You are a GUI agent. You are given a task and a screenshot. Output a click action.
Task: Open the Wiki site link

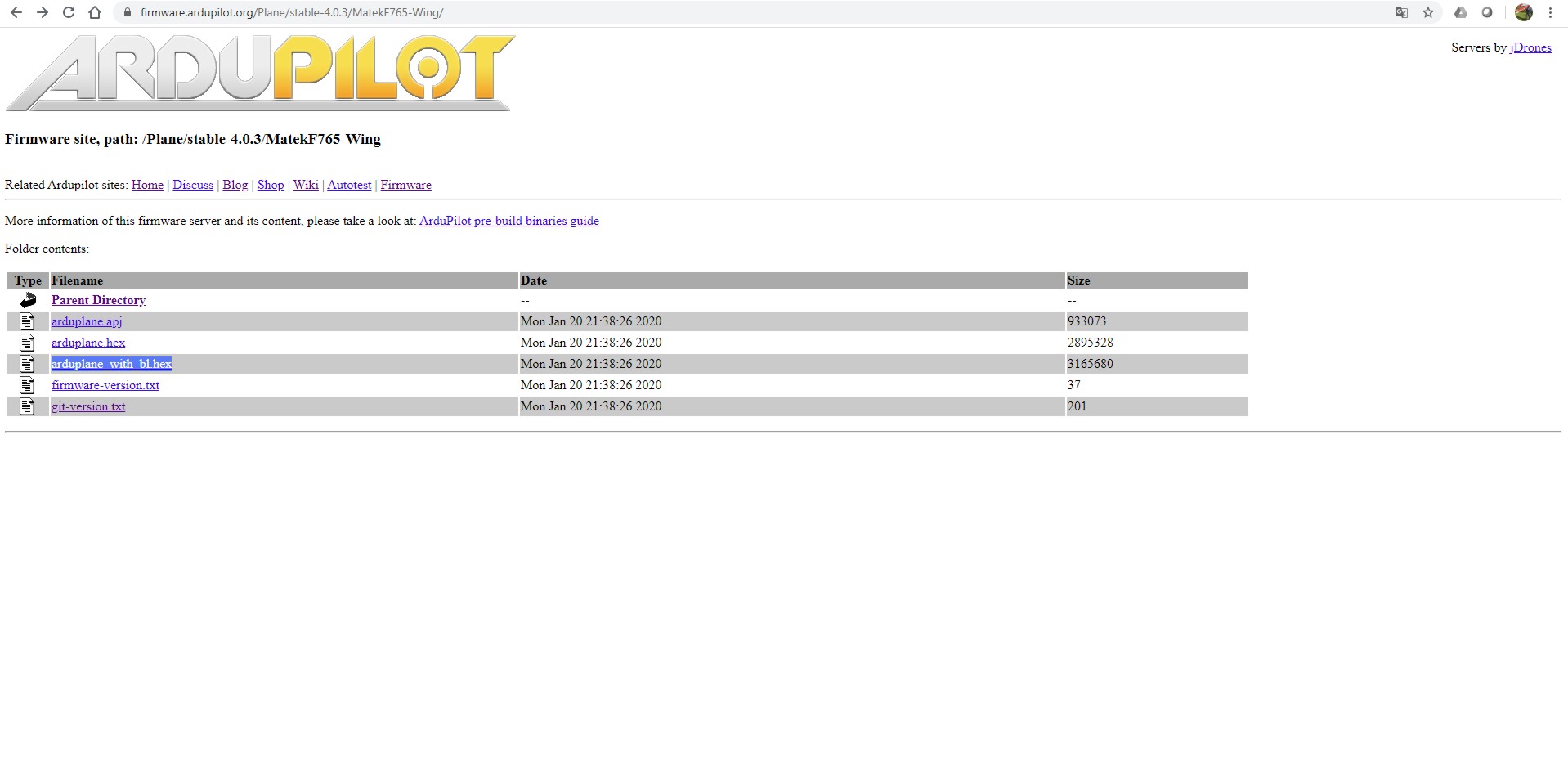(306, 185)
